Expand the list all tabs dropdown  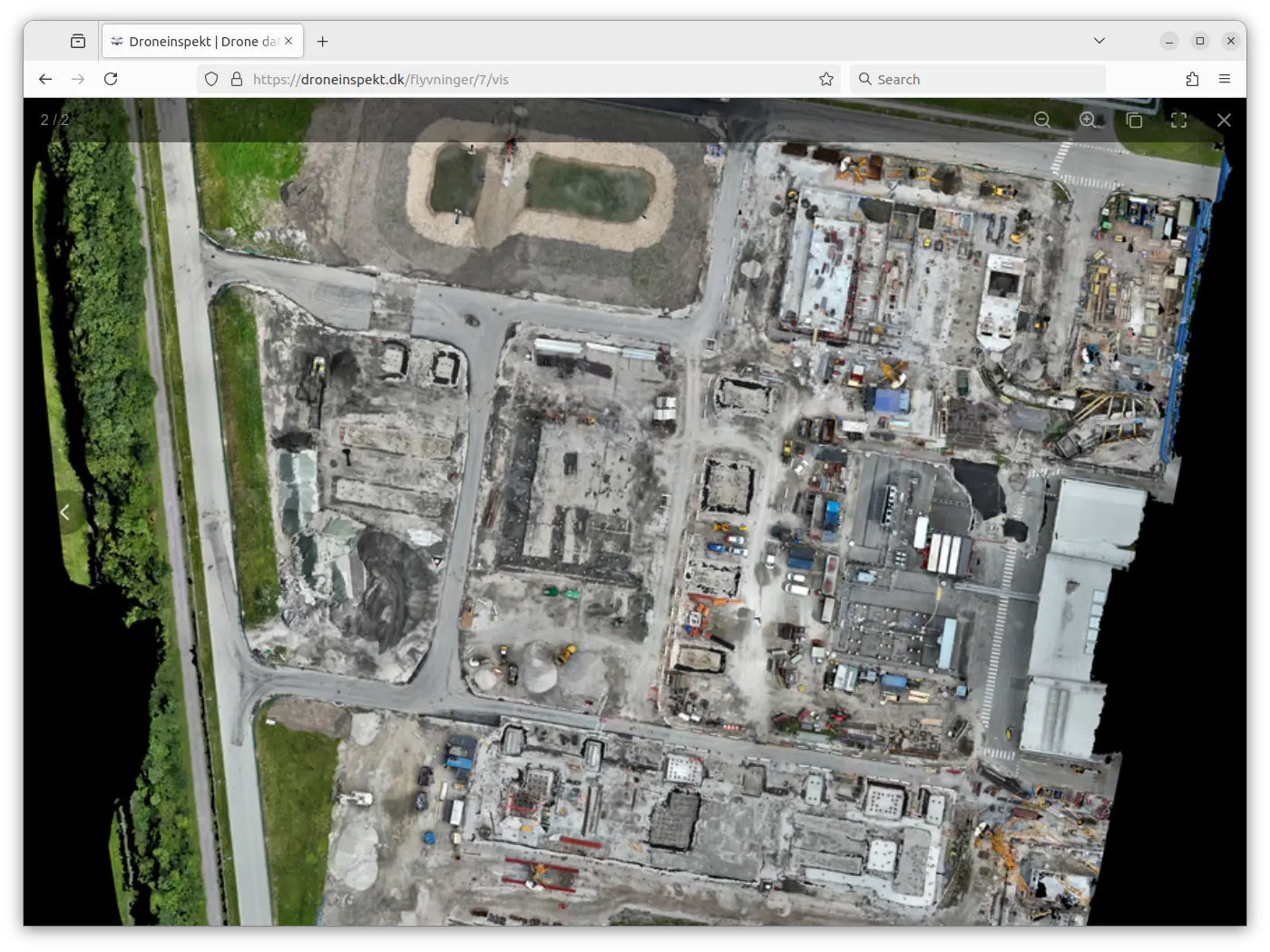(1099, 41)
